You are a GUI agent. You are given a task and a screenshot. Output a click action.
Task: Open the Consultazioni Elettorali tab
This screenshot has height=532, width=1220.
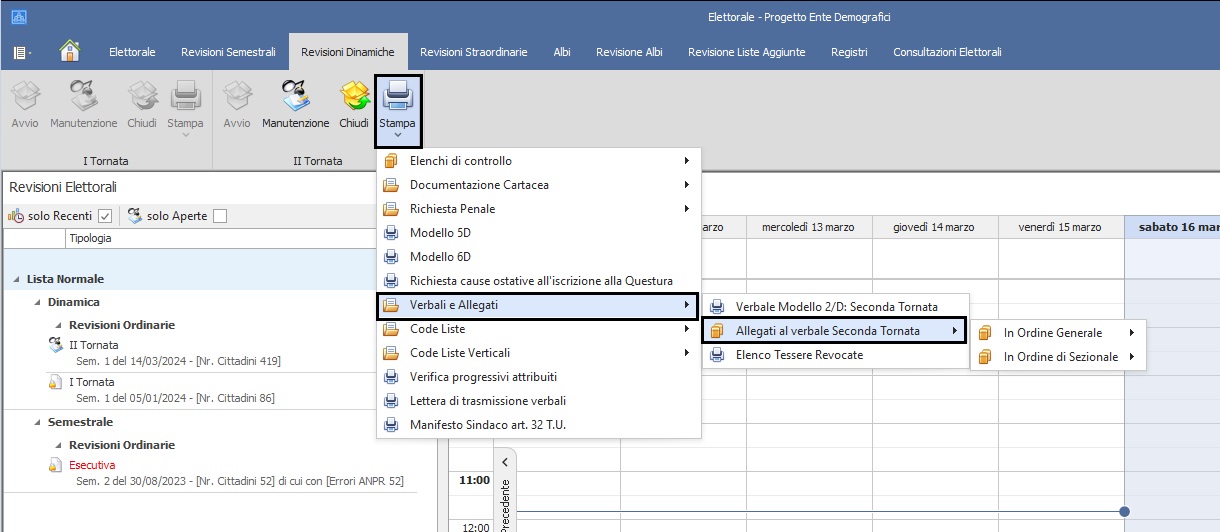946,52
